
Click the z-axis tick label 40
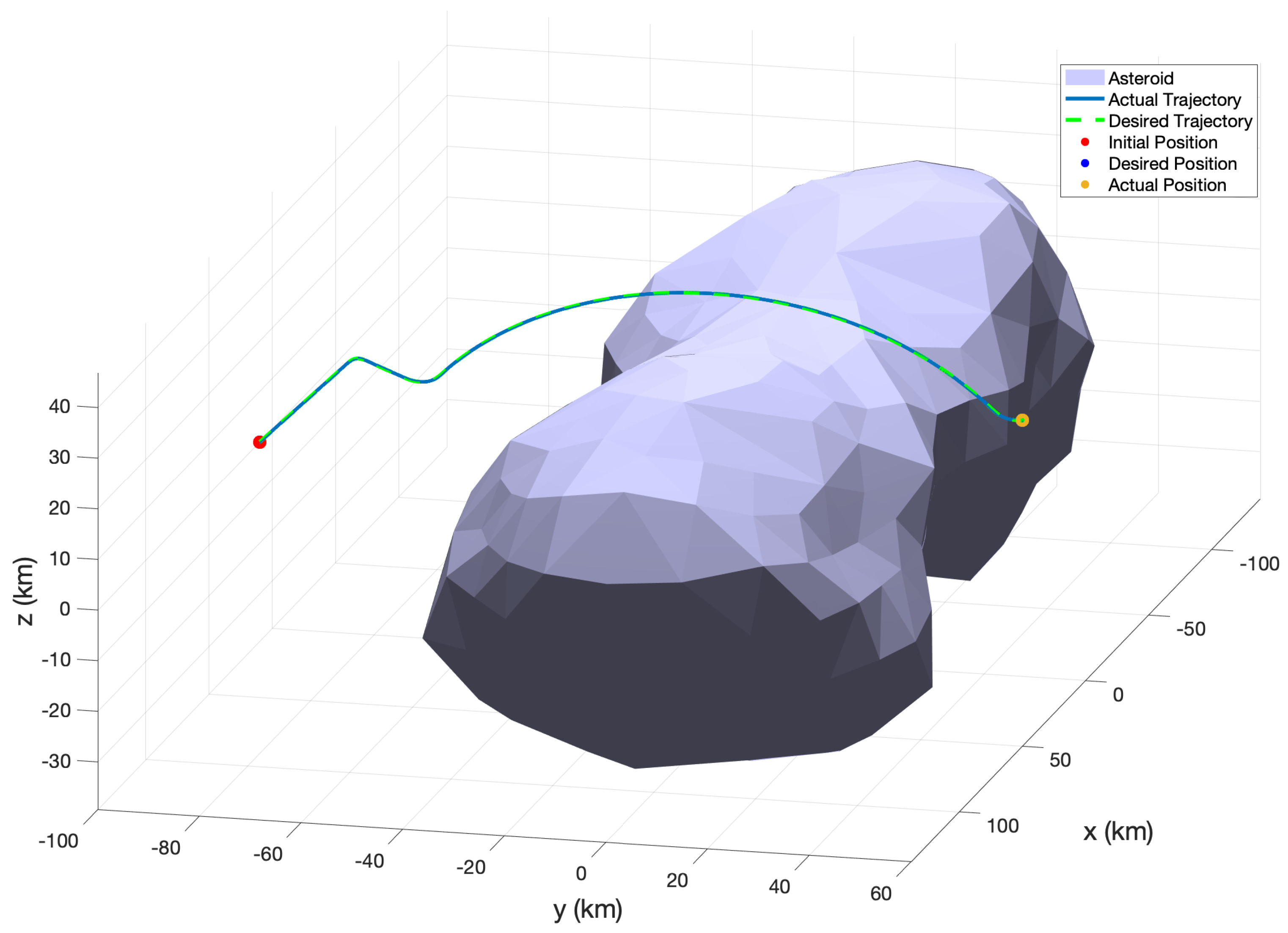pyautogui.click(x=60, y=406)
